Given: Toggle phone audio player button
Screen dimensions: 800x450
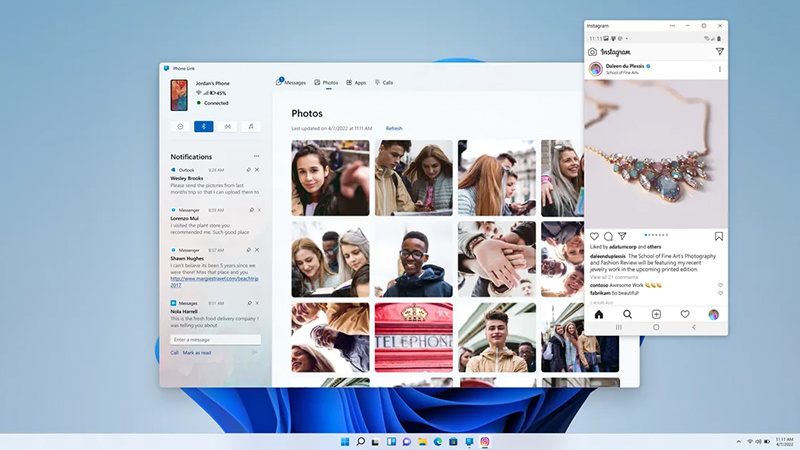Looking at the screenshot, I should (x=250, y=127).
